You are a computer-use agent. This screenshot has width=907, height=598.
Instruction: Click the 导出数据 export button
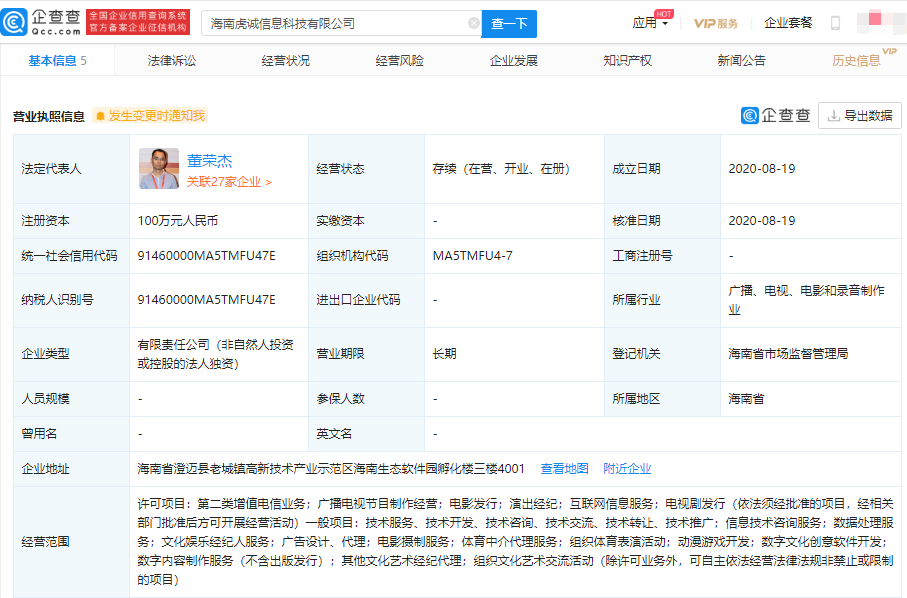point(860,116)
